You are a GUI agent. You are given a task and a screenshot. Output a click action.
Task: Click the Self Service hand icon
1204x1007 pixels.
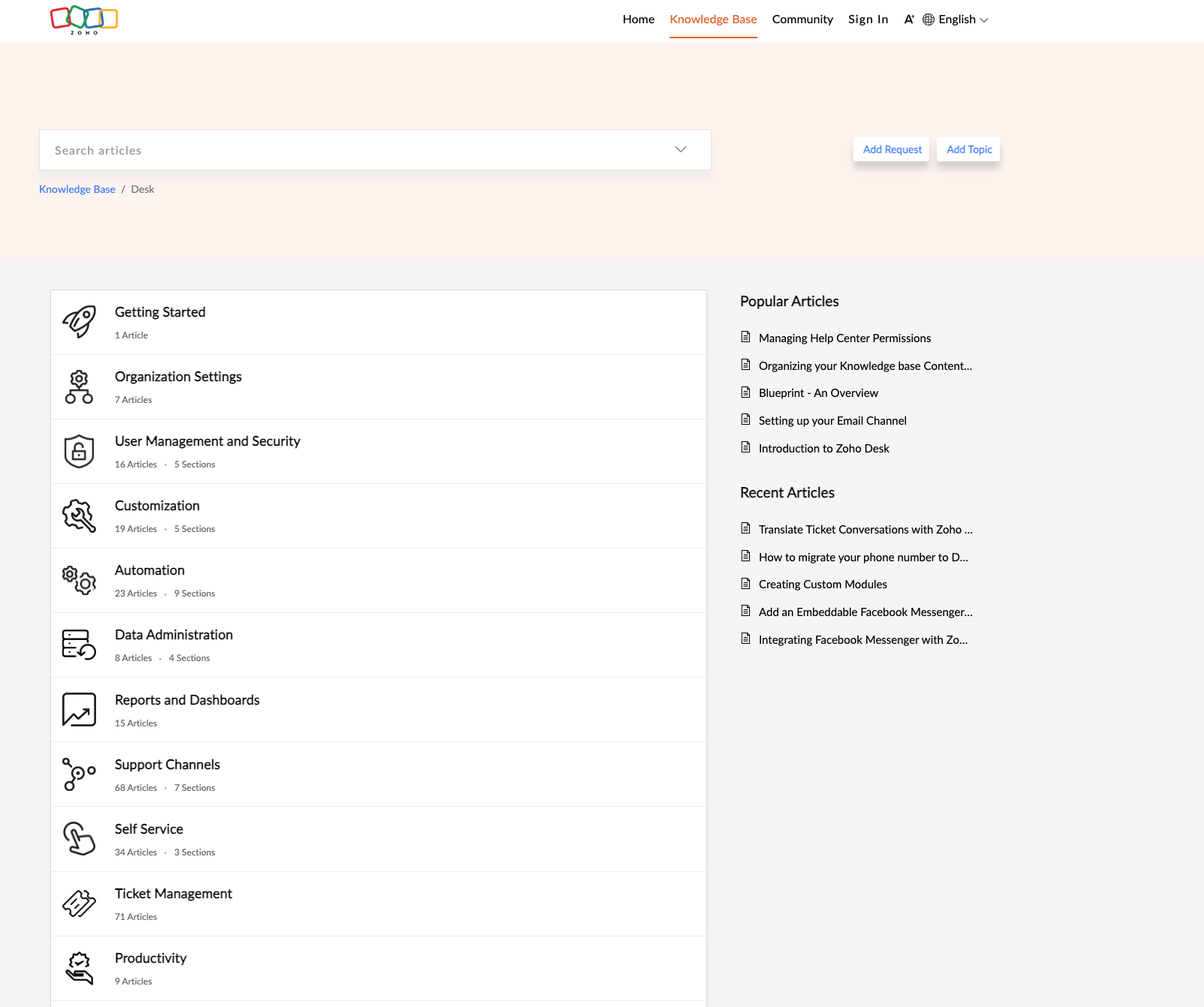pos(79,838)
